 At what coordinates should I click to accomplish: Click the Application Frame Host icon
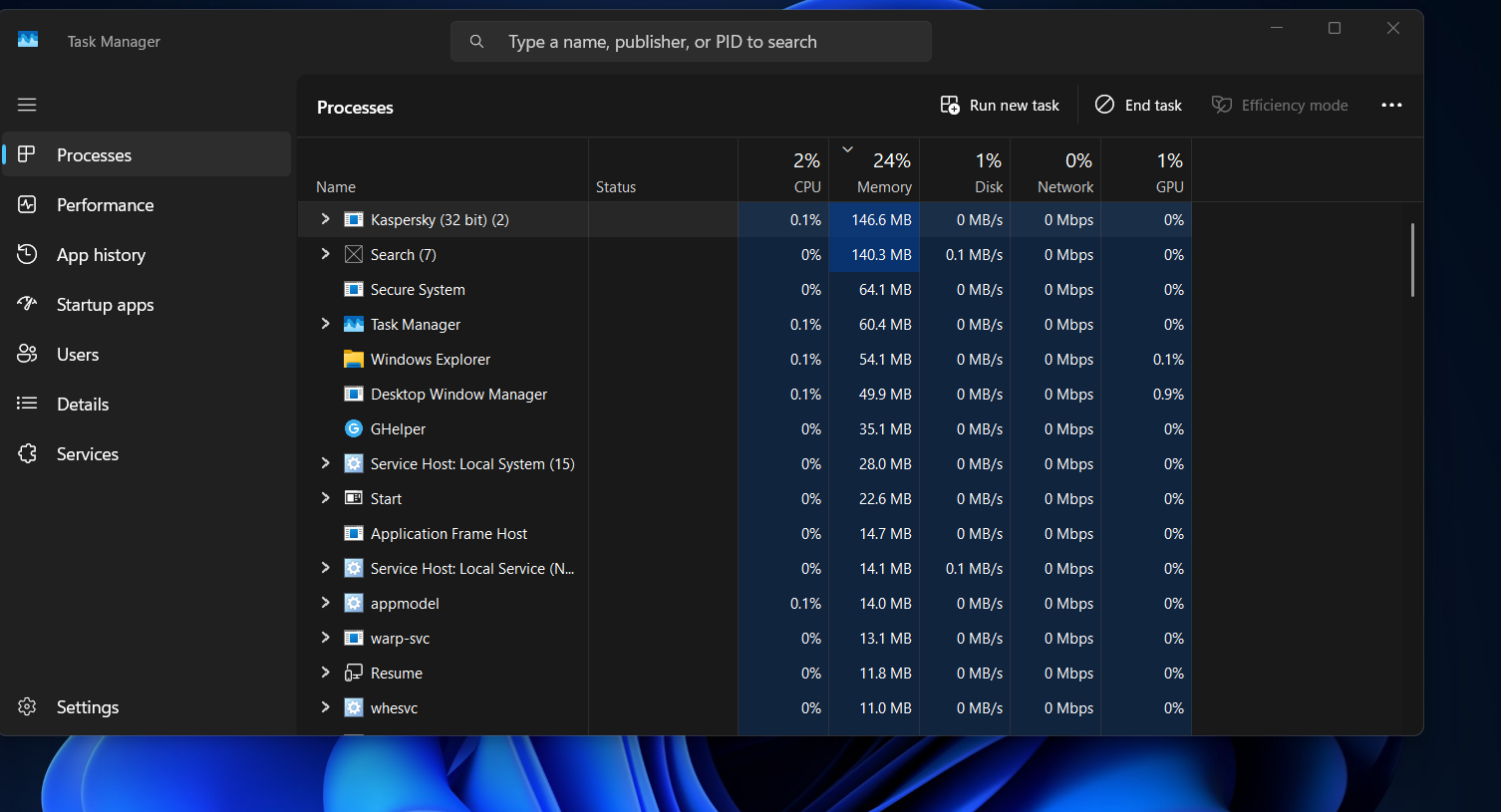pyautogui.click(x=353, y=533)
